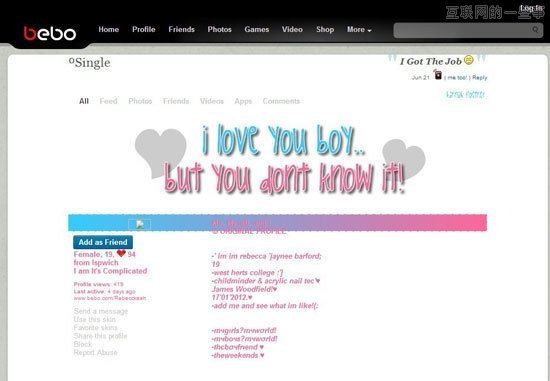Click the broken image placeholder in gradient bar
550x381 pixels.
[x=140, y=225]
